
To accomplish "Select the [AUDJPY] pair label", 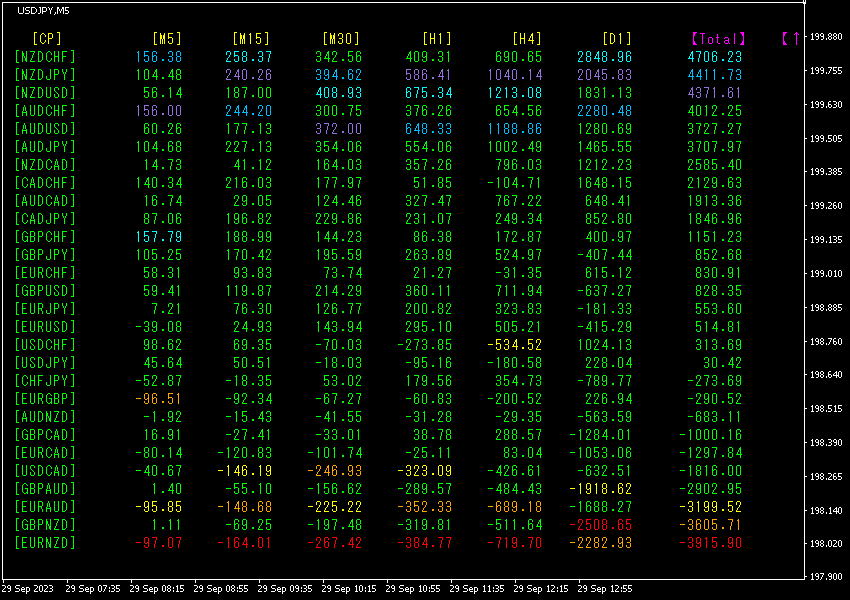I will tap(45, 147).
